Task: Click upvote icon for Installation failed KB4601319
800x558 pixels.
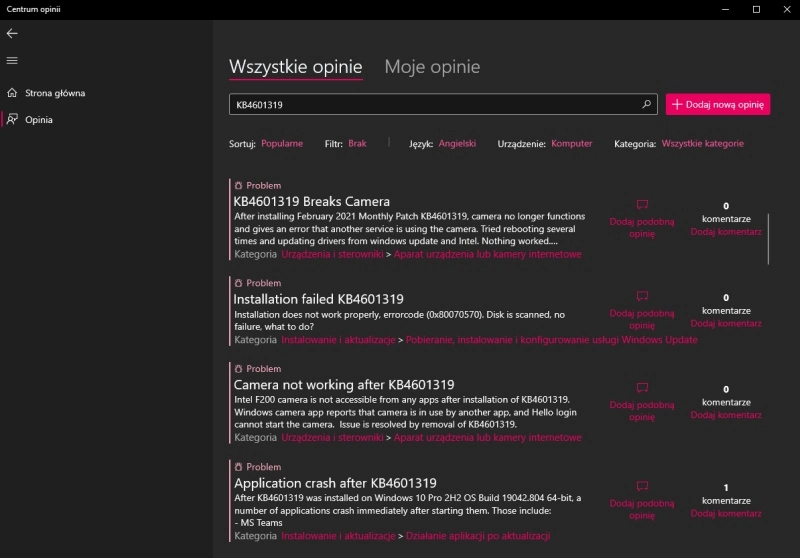Action: coord(642,296)
